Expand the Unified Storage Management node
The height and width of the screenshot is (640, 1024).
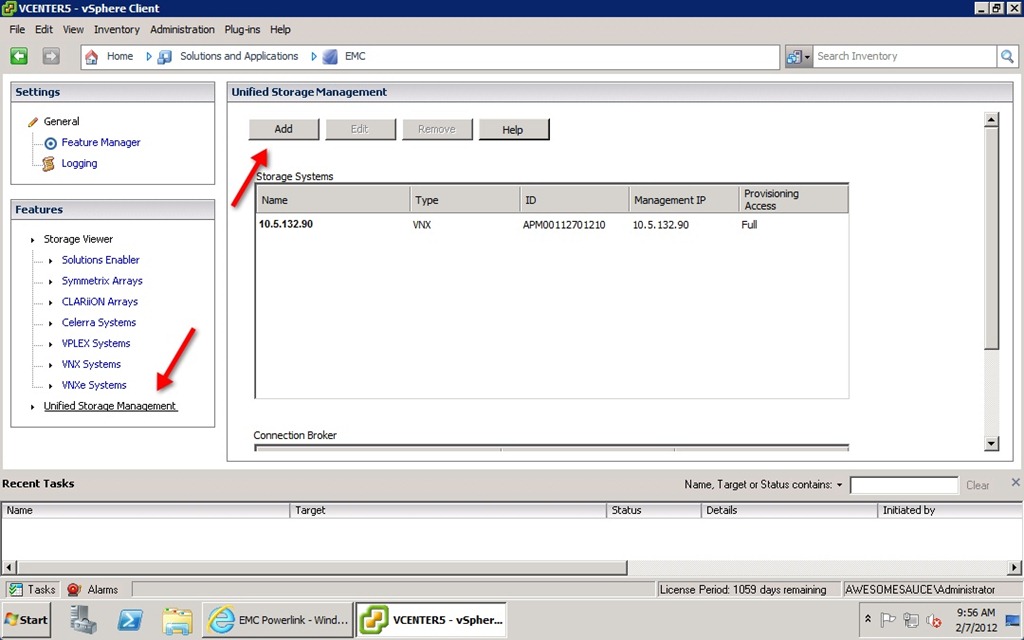[33, 407]
